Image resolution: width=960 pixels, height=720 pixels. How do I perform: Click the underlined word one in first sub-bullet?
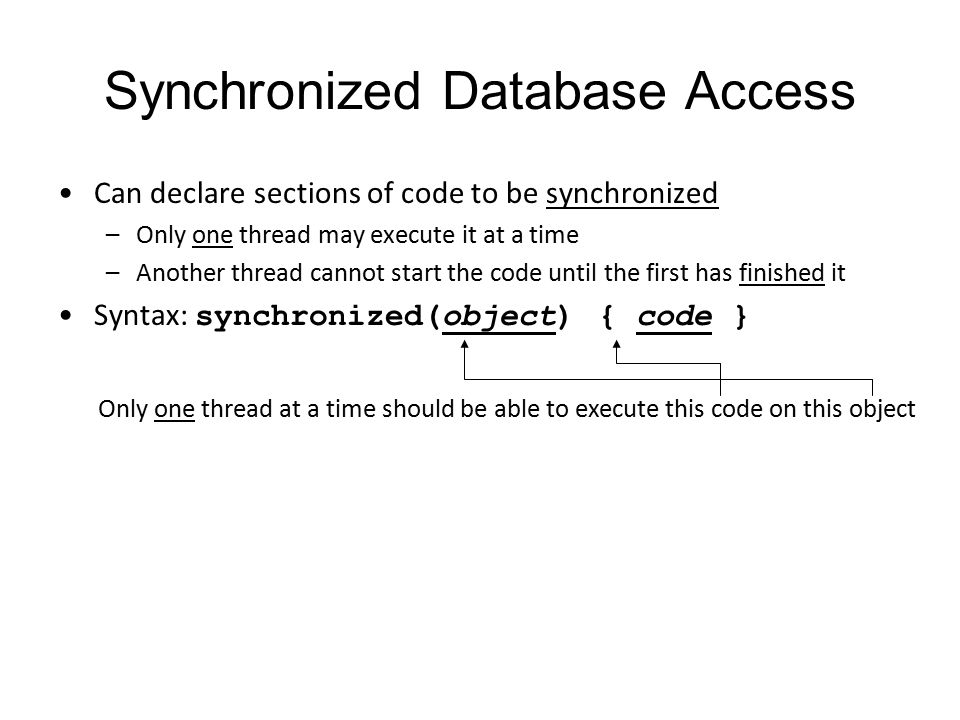(x=212, y=235)
